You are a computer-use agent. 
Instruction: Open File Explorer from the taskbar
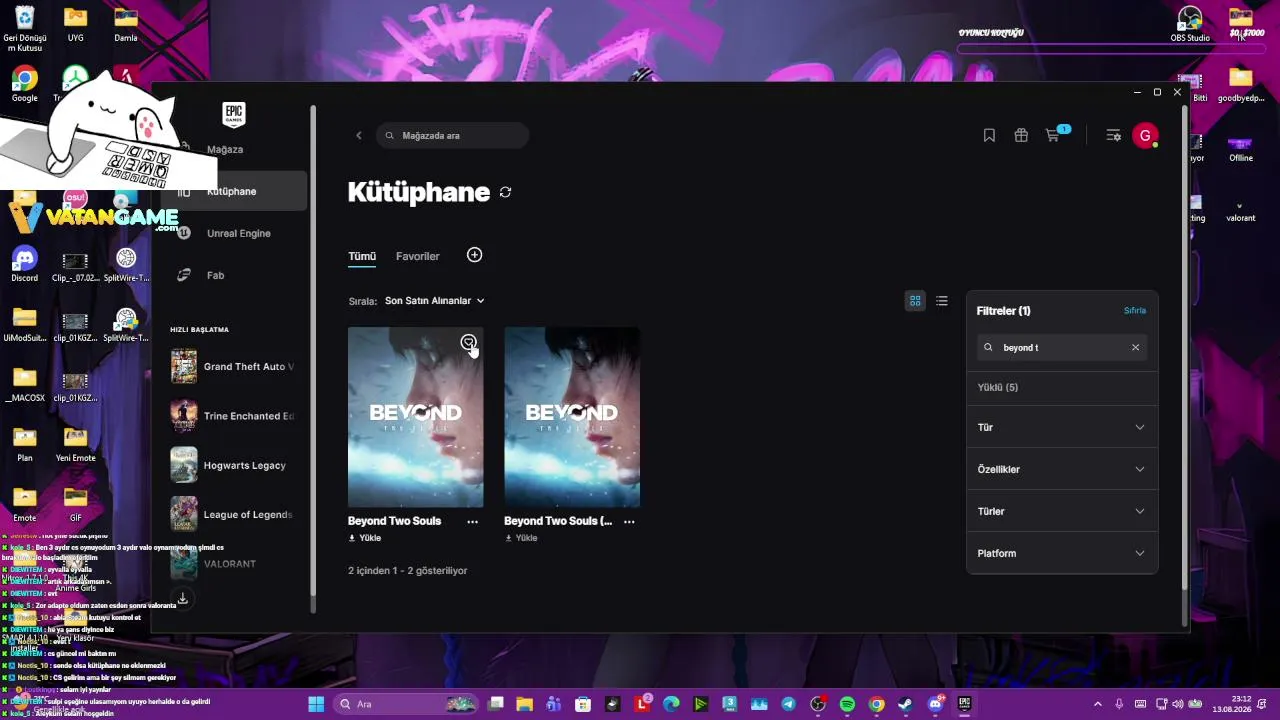[525, 704]
